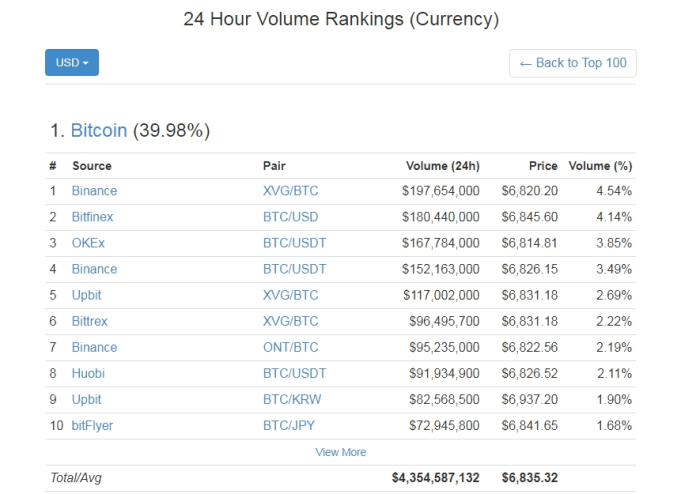Open Bittrex XVG/BTC pair link
The image size is (696, 494).
point(291,321)
